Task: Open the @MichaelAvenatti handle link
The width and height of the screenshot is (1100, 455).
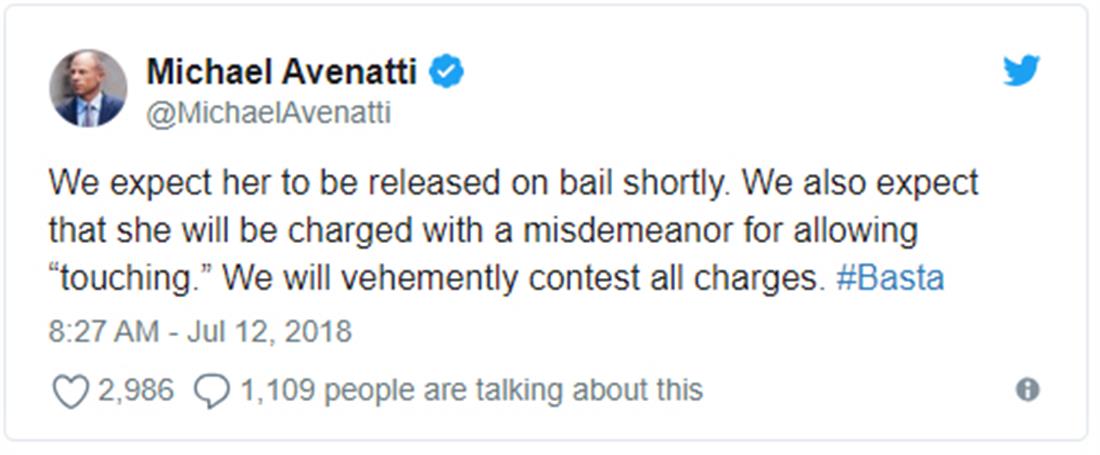Action: point(268,114)
